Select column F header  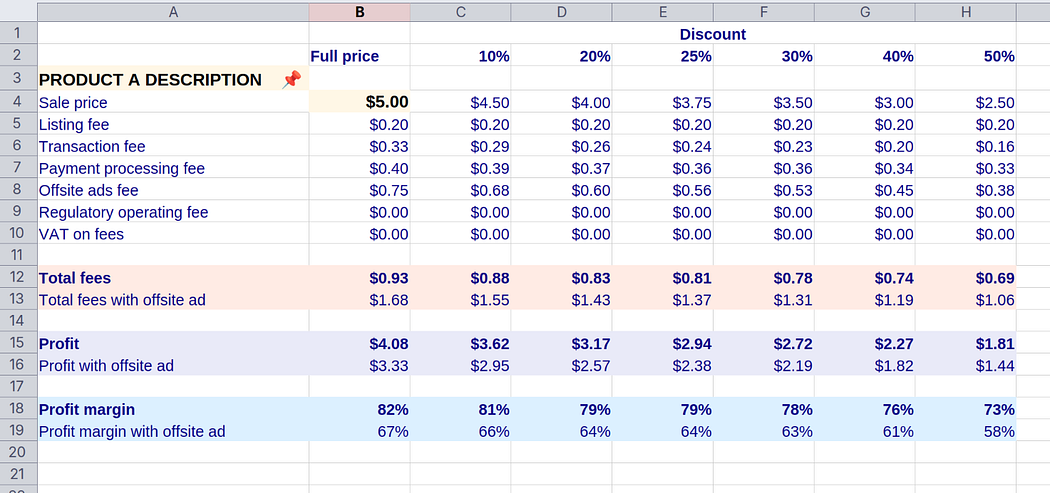(763, 12)
